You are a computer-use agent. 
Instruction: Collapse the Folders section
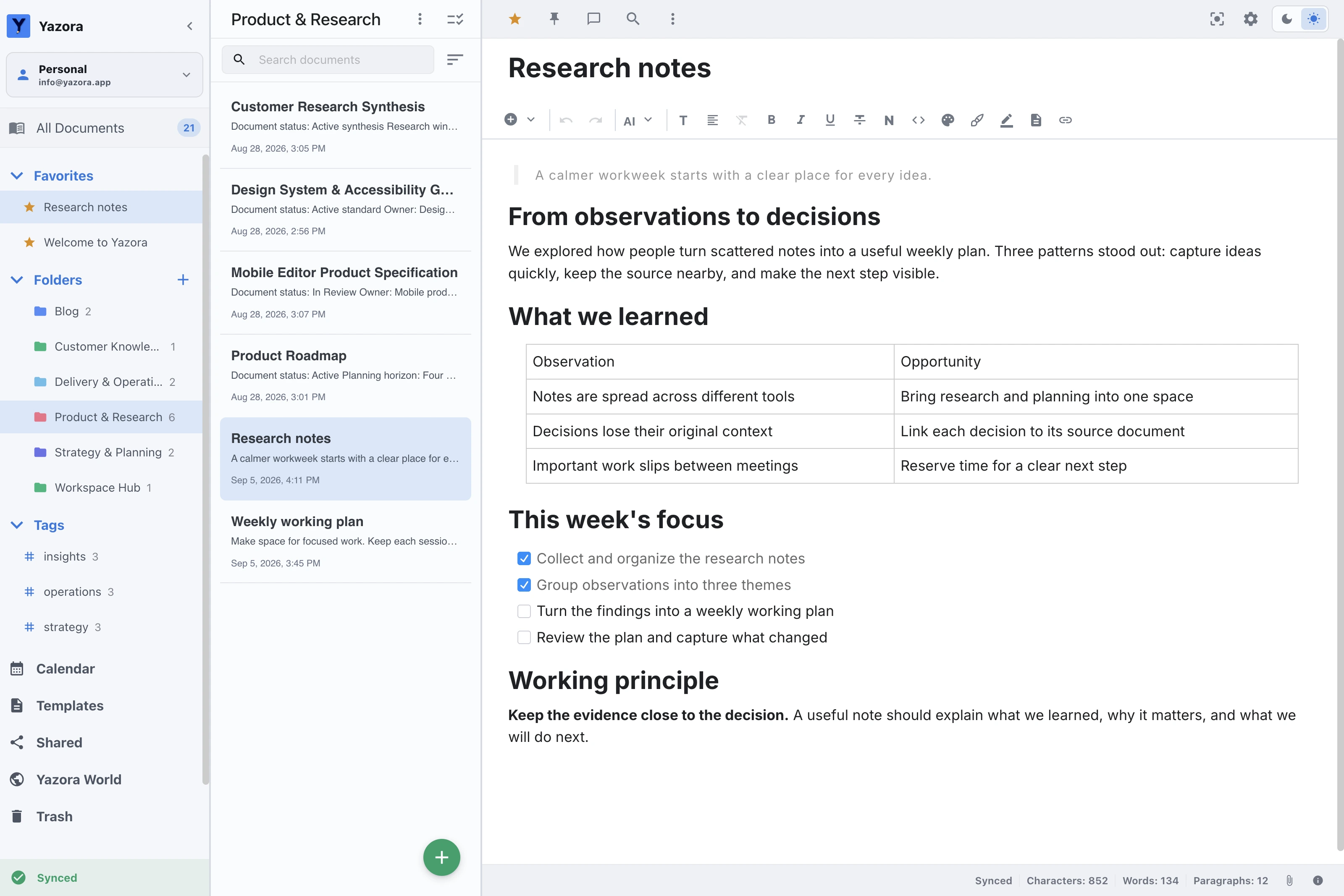(x=17, y=280)
